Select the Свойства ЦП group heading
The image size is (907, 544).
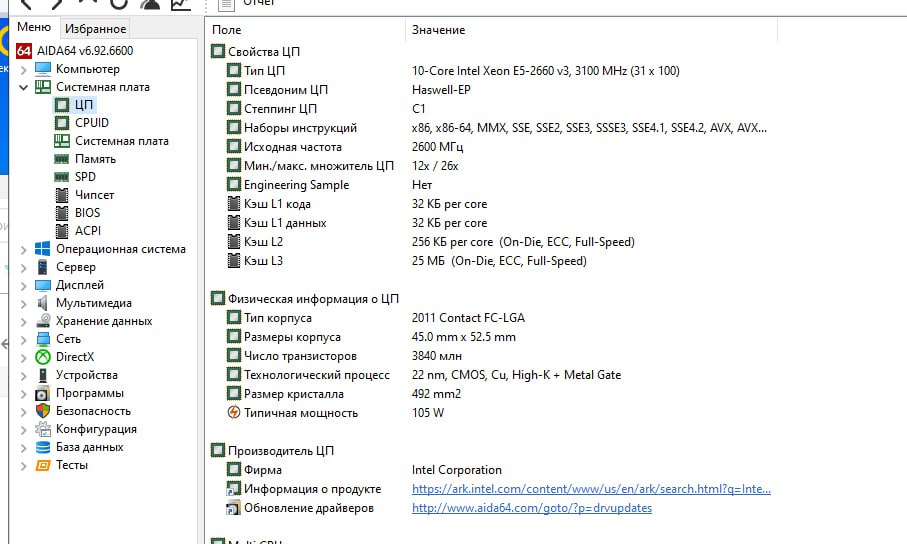coord(264,52)
